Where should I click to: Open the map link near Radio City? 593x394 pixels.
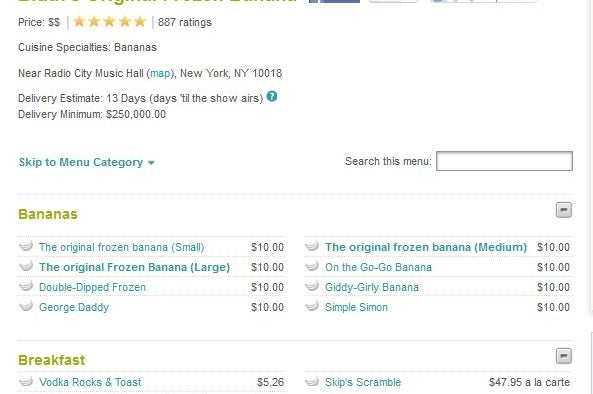tap(160, 73)
